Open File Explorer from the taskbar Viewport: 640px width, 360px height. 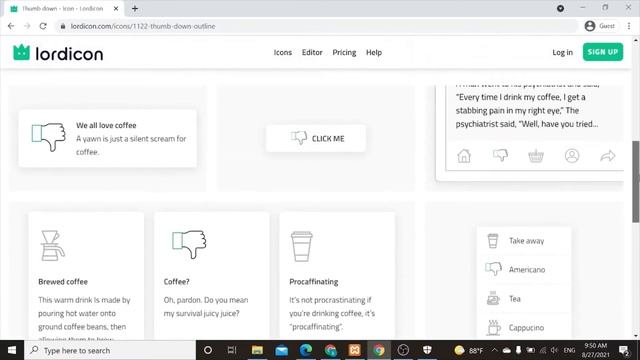click(257, 350)
